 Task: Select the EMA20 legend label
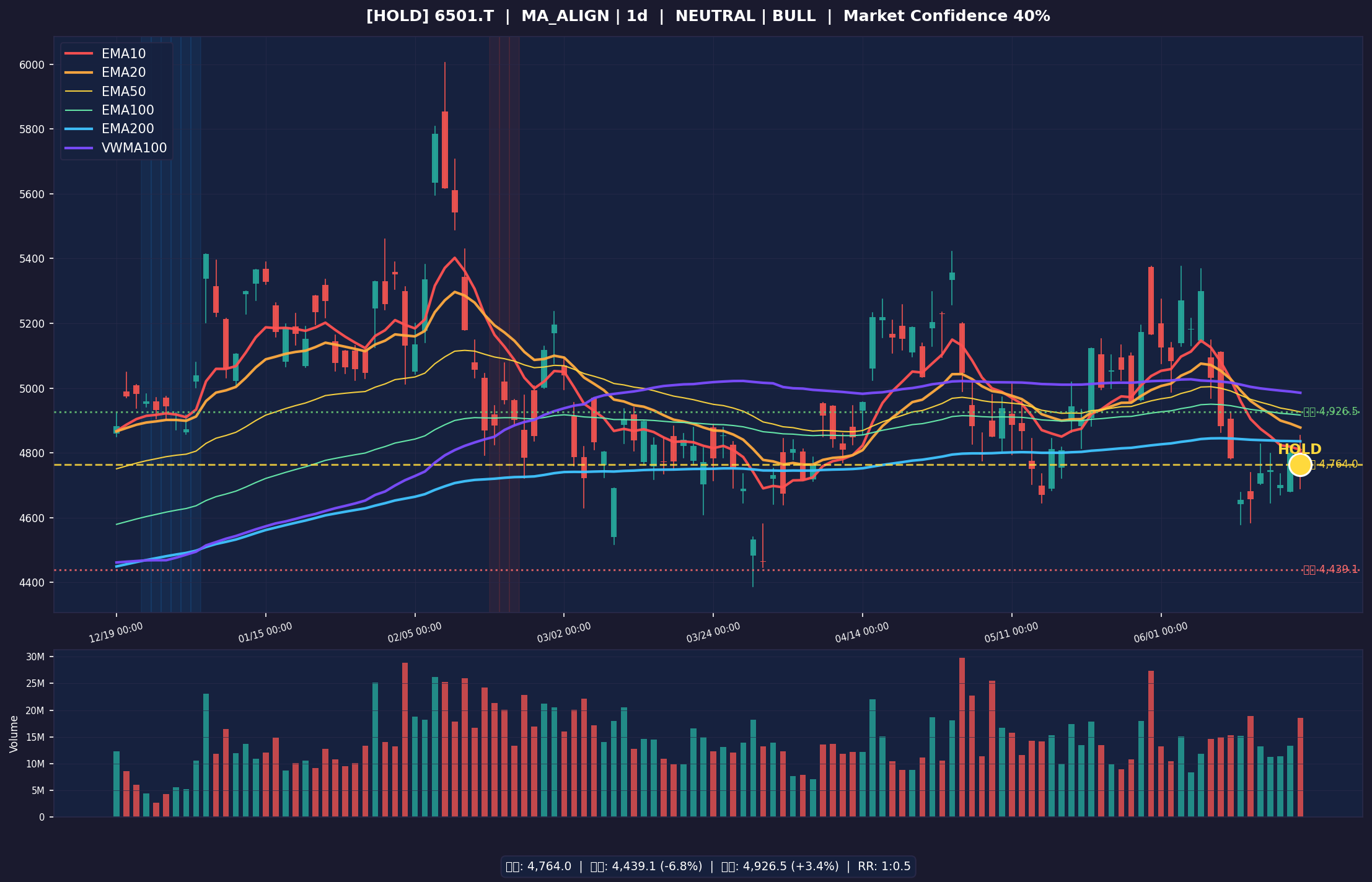click(x=123, y=72)
